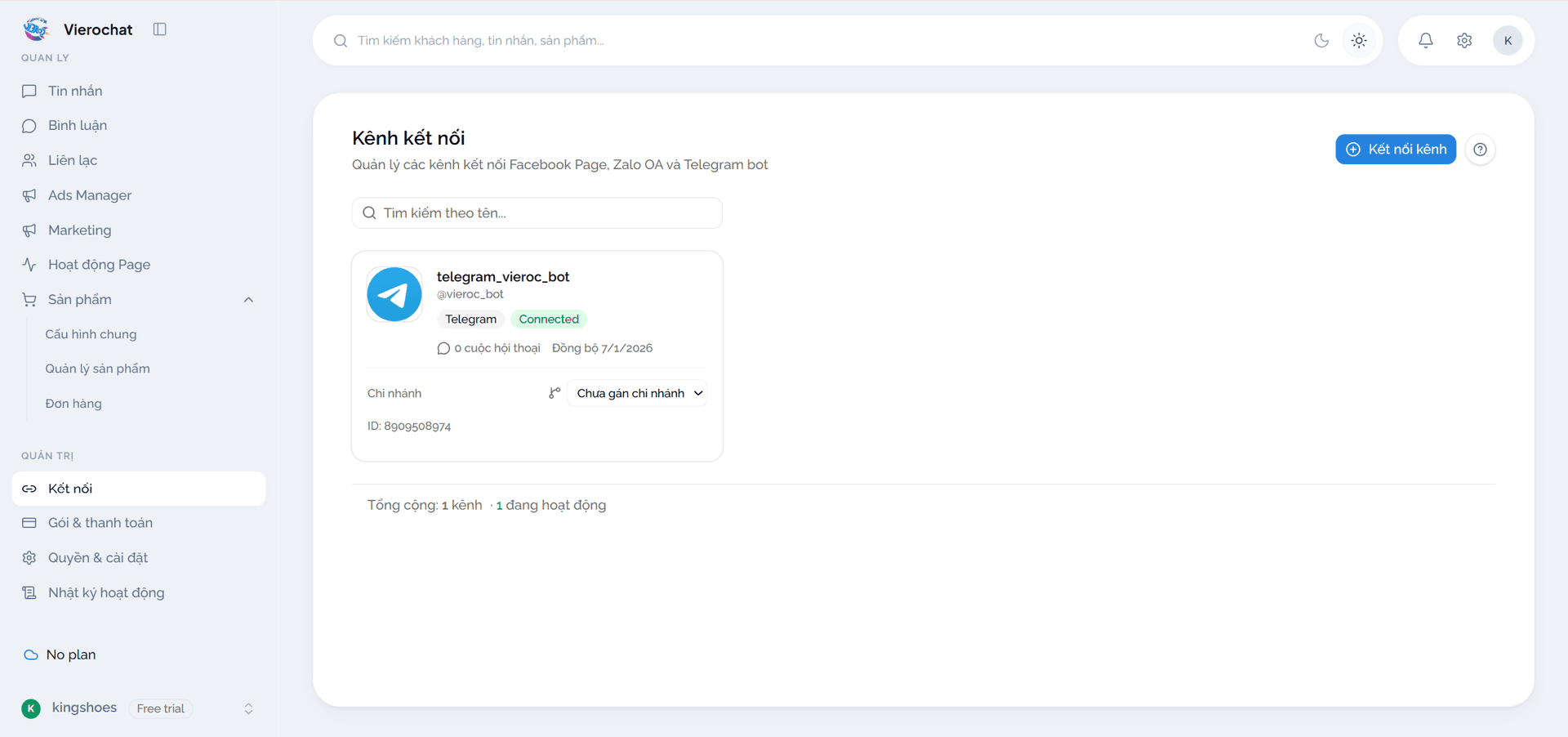Select Cấu hình chung submenu item
Image resolution: width=1568 pixels, height=737 pixels.
click(x=91, y=334)
